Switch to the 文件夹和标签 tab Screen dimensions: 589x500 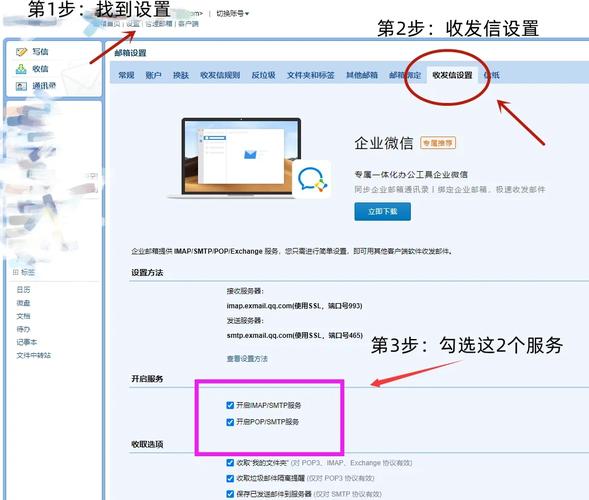311,75
